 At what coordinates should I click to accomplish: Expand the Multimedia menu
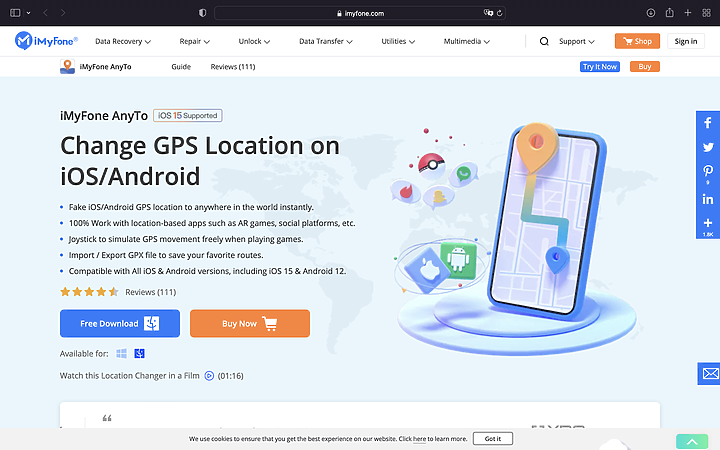point(467,41)
